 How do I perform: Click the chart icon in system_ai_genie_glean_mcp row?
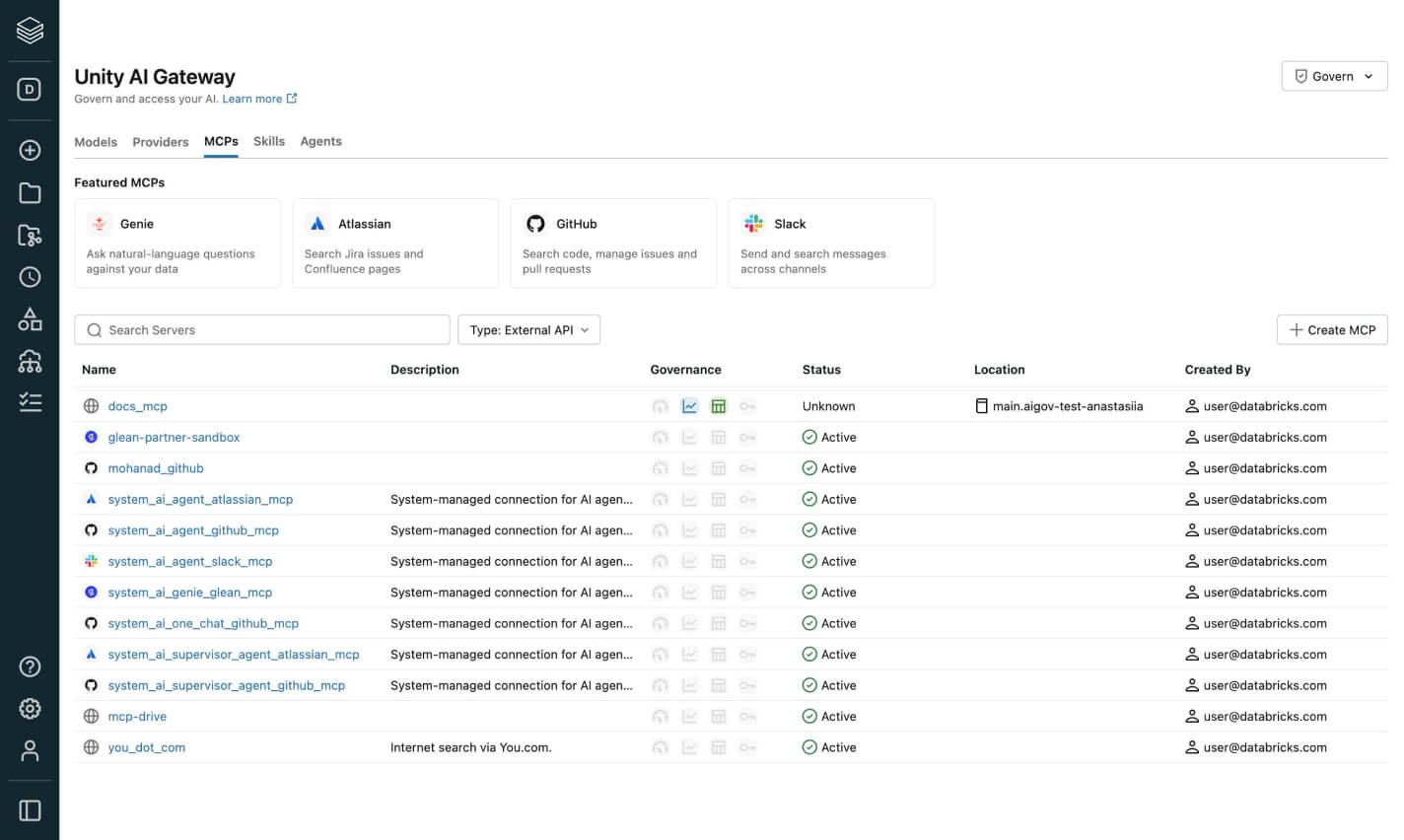[689, 593]
